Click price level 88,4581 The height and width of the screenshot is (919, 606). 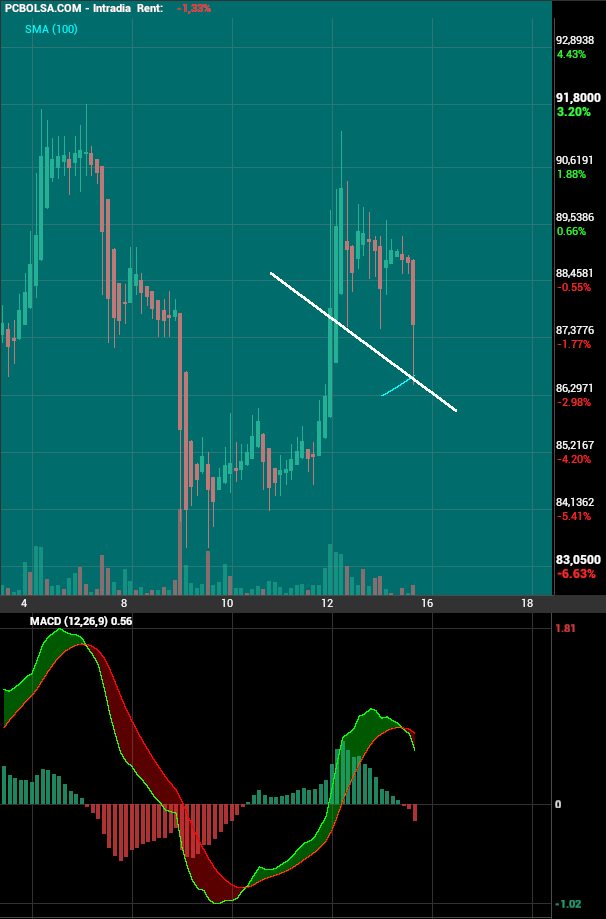[576, 273]
